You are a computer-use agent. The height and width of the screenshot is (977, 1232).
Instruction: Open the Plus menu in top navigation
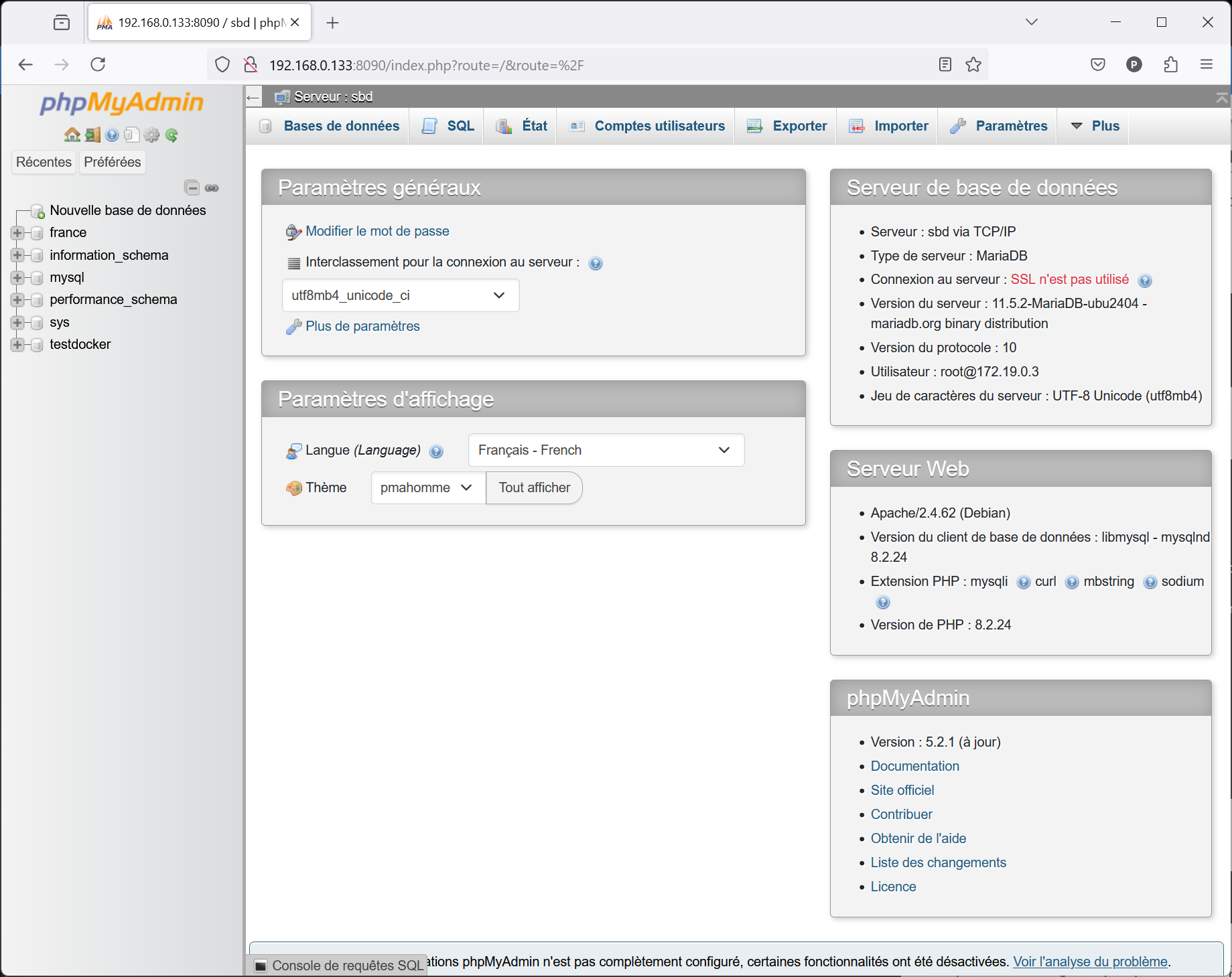[1094, 126]
